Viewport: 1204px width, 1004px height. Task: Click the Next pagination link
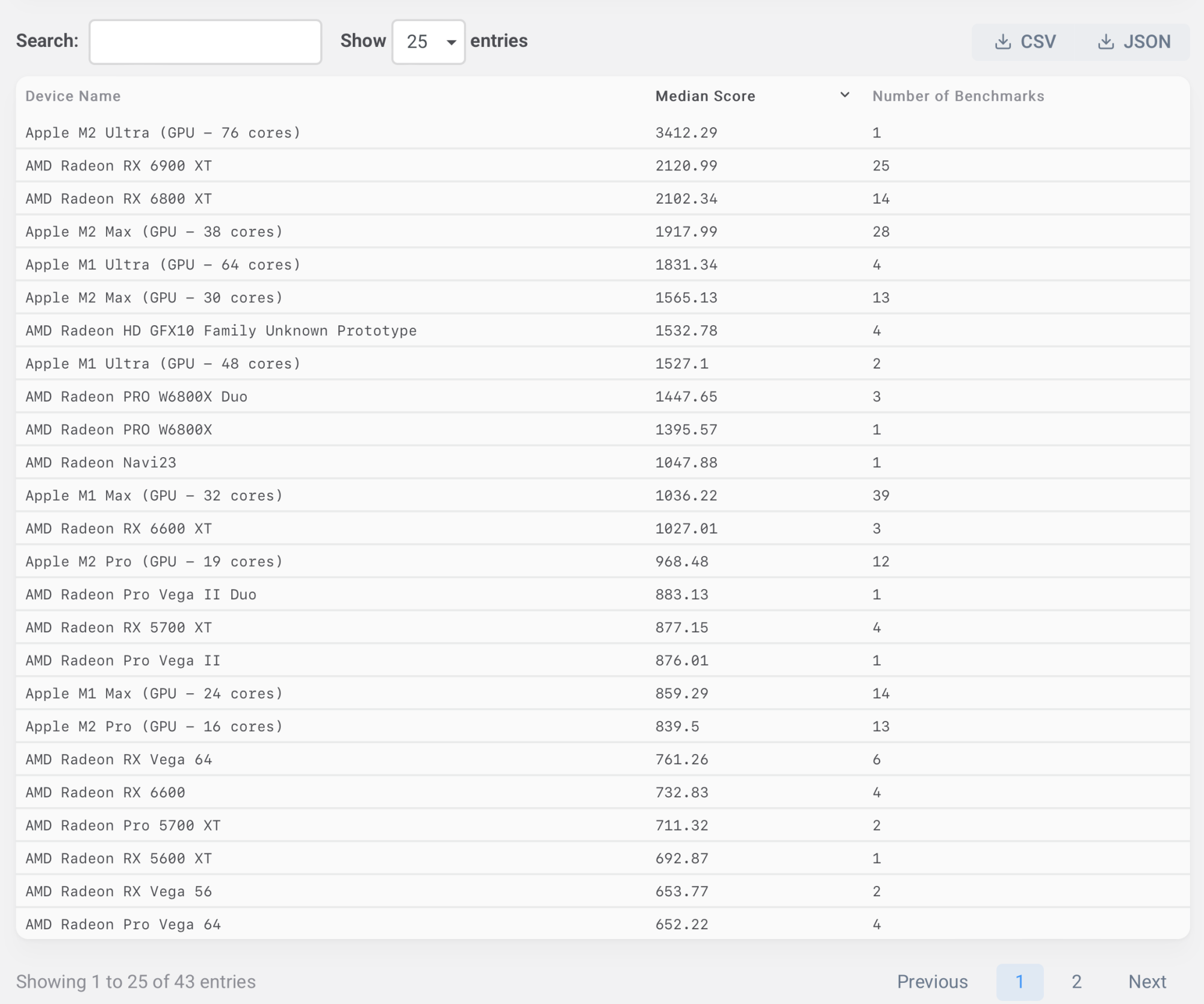coord(1147,982)
